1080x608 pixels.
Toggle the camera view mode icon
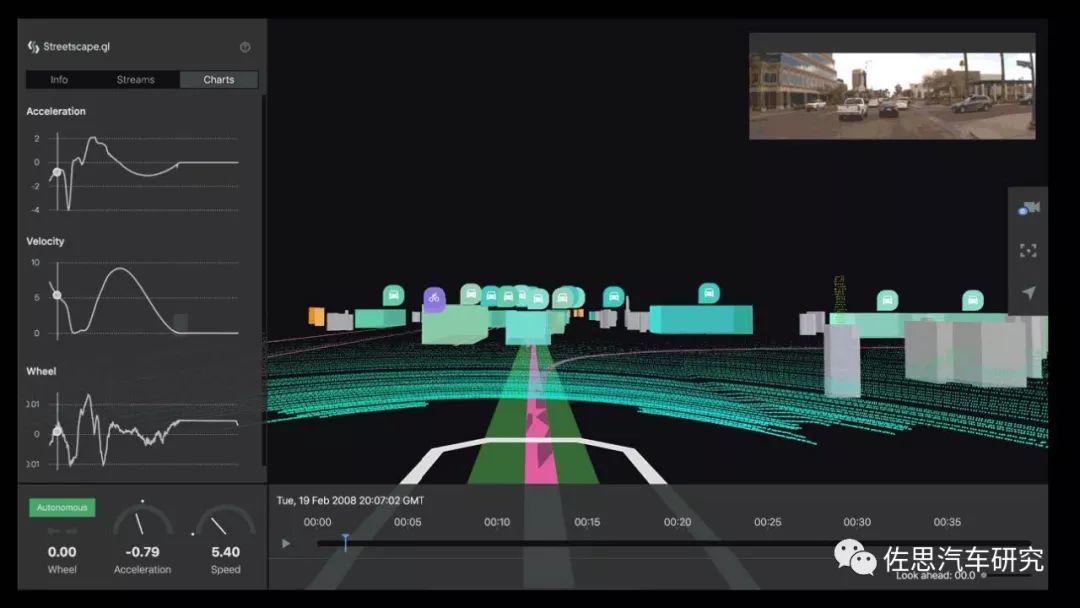click(x=1029, y=208)
